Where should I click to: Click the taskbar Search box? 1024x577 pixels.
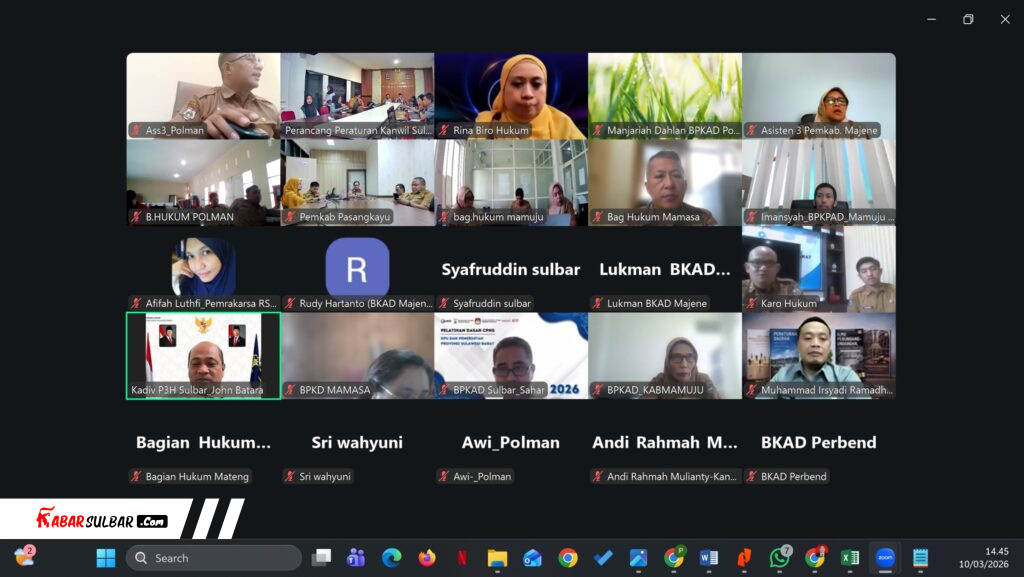(x=215, y=558)
